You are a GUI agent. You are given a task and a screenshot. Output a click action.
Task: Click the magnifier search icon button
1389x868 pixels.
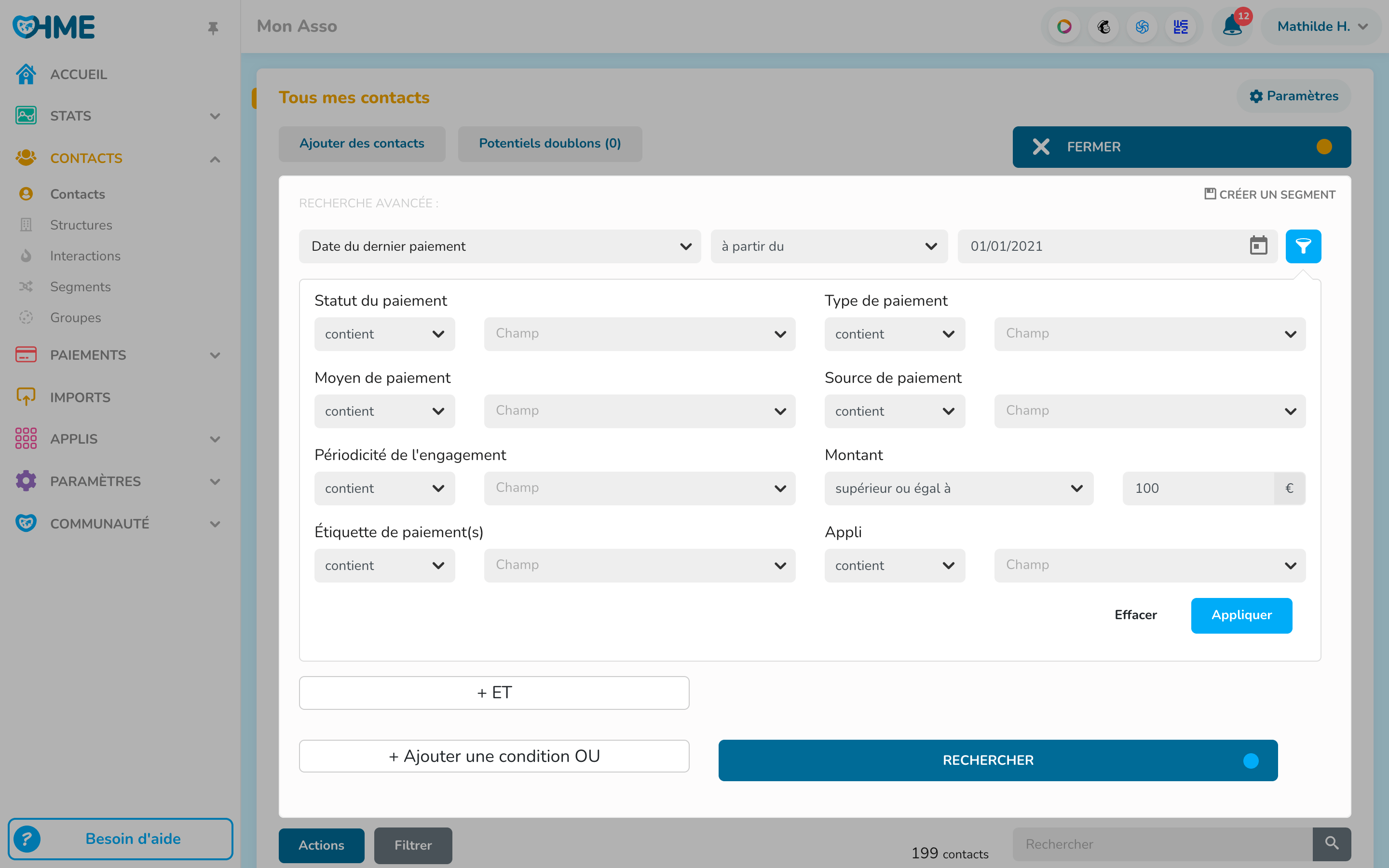[x=1332, y=843]
